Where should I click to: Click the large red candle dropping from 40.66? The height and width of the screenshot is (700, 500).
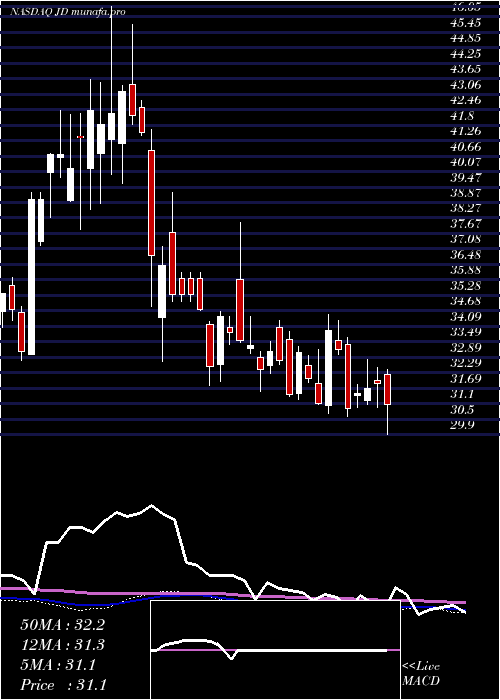(151, 203)
